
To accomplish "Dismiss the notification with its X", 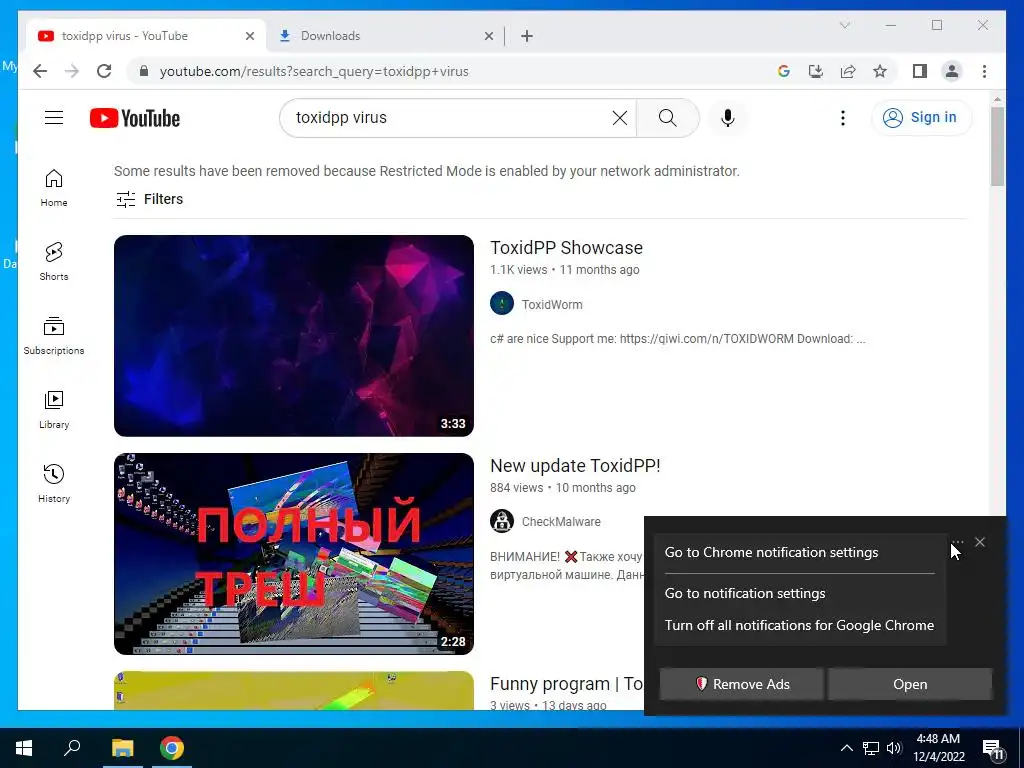I will click(x=980, y=542).
